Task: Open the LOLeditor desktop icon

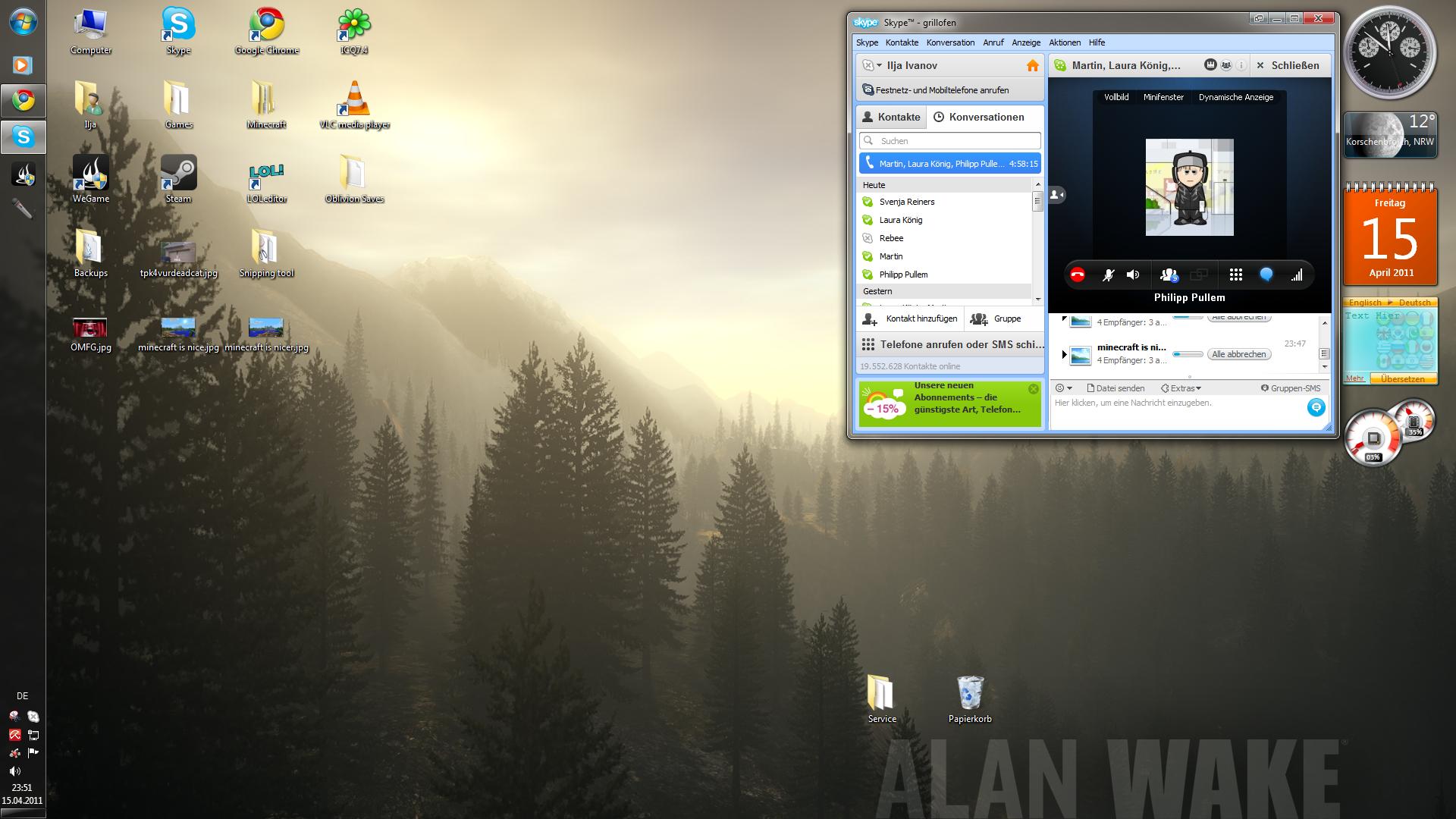Action: click(x=266, y=182)
